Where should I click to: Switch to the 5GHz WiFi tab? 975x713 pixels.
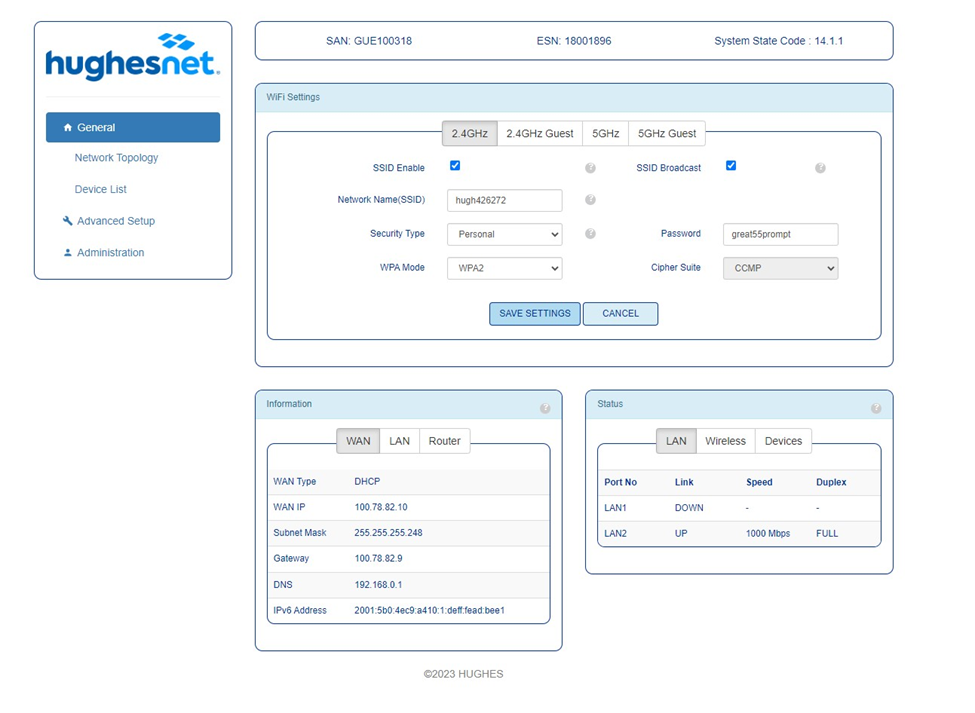605,133
